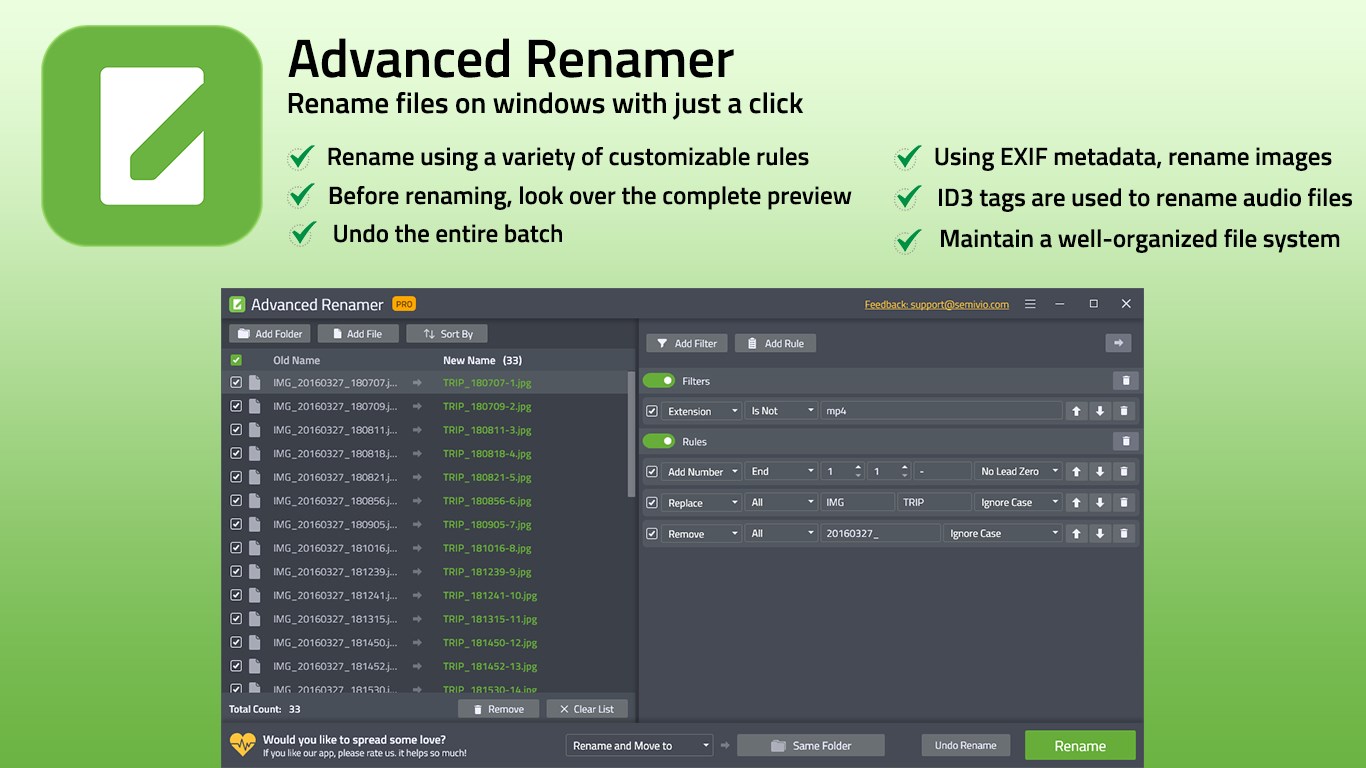Click the green Rename button
The width and height of the screenshot is (1366, 768).
point(1080,746)
